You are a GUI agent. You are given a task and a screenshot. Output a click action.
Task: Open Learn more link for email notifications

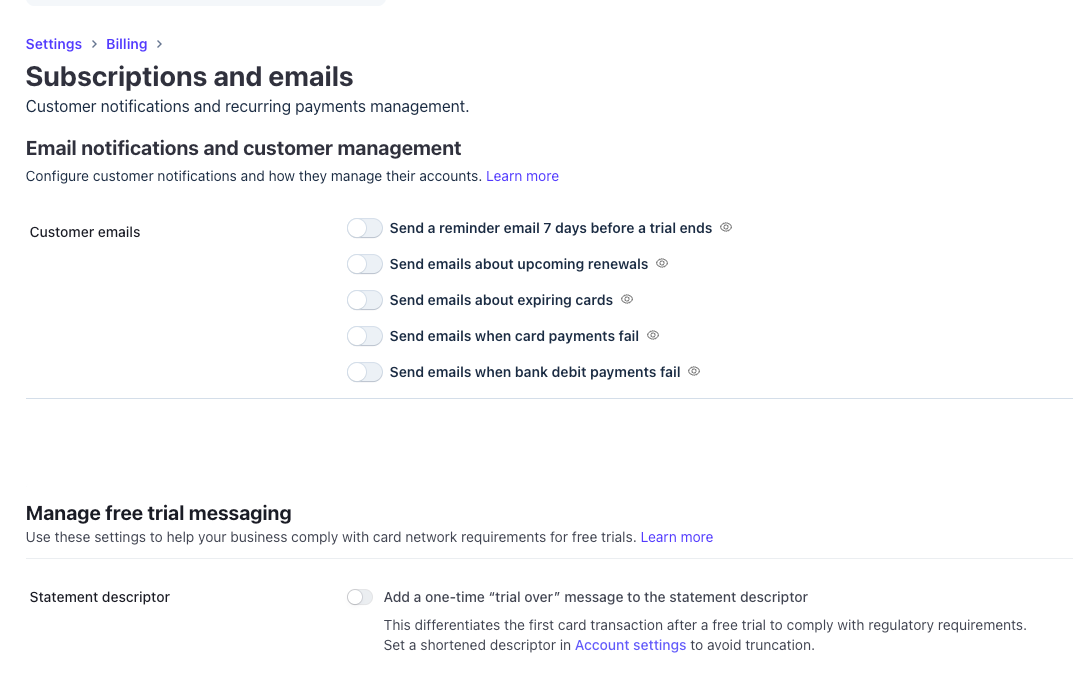click(522, 176)
